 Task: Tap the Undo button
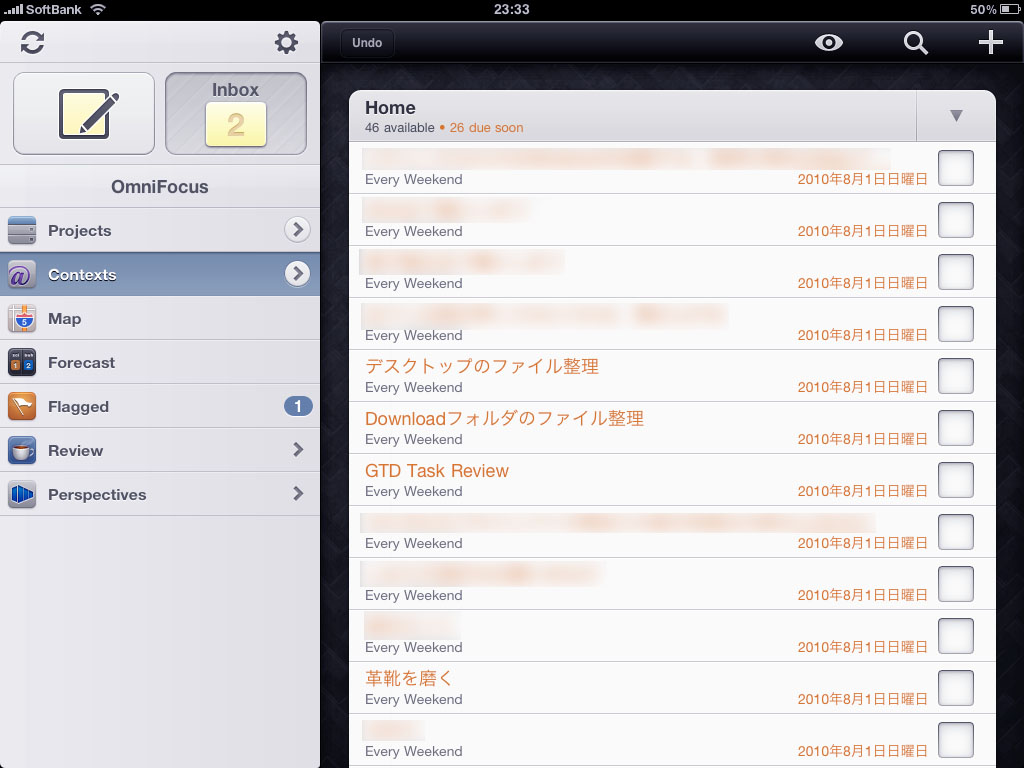click(x=367, y=42)
